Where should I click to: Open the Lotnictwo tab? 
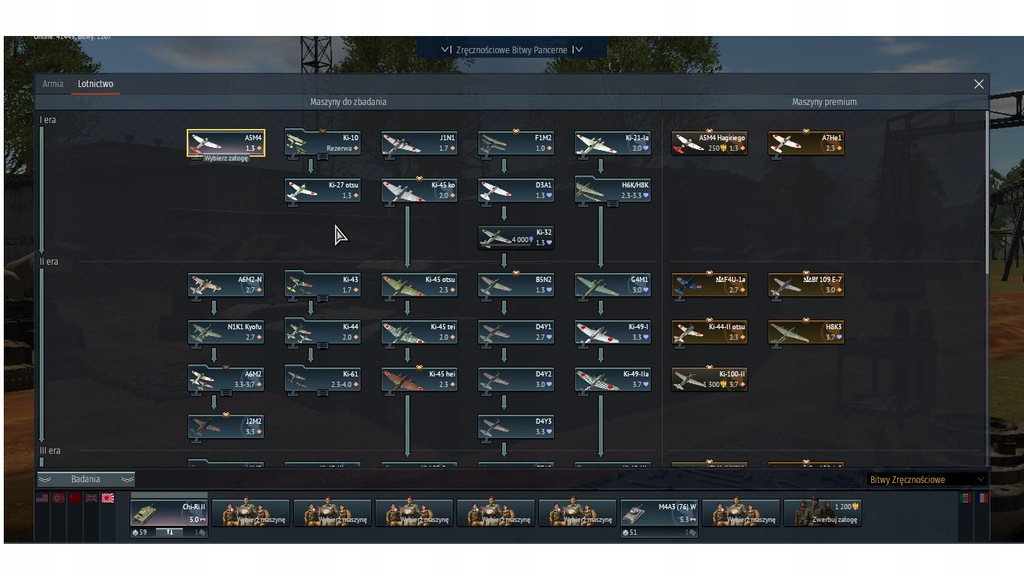[x=95, y=84]
